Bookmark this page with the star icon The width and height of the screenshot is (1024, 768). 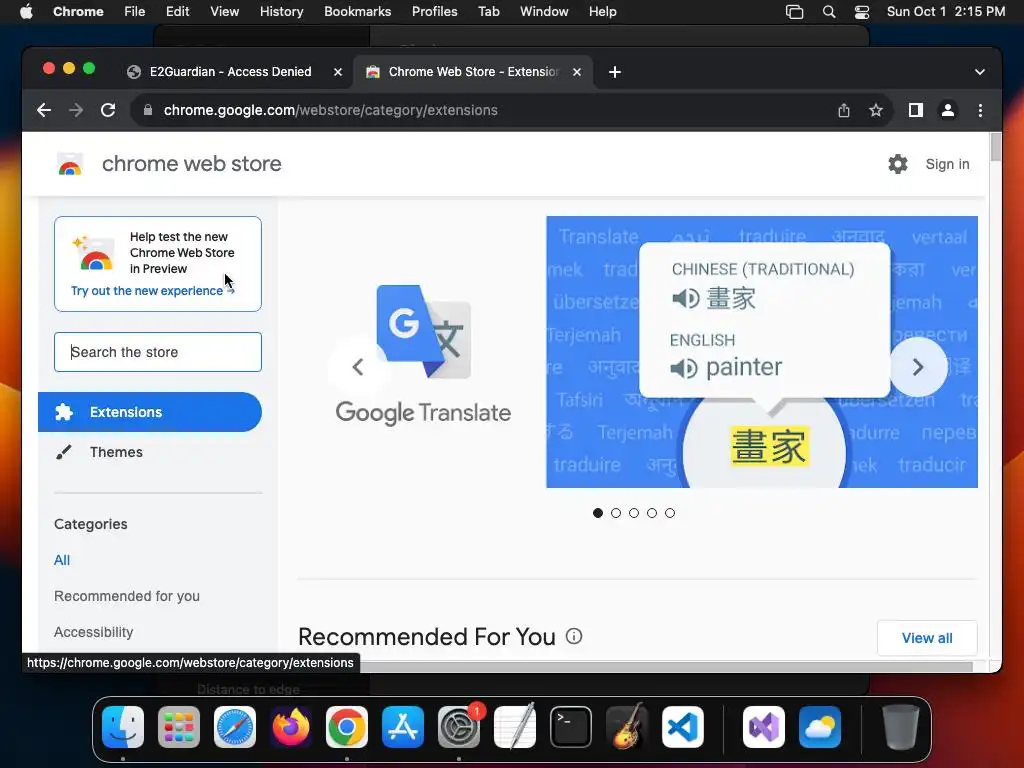[x=876, y=110]
